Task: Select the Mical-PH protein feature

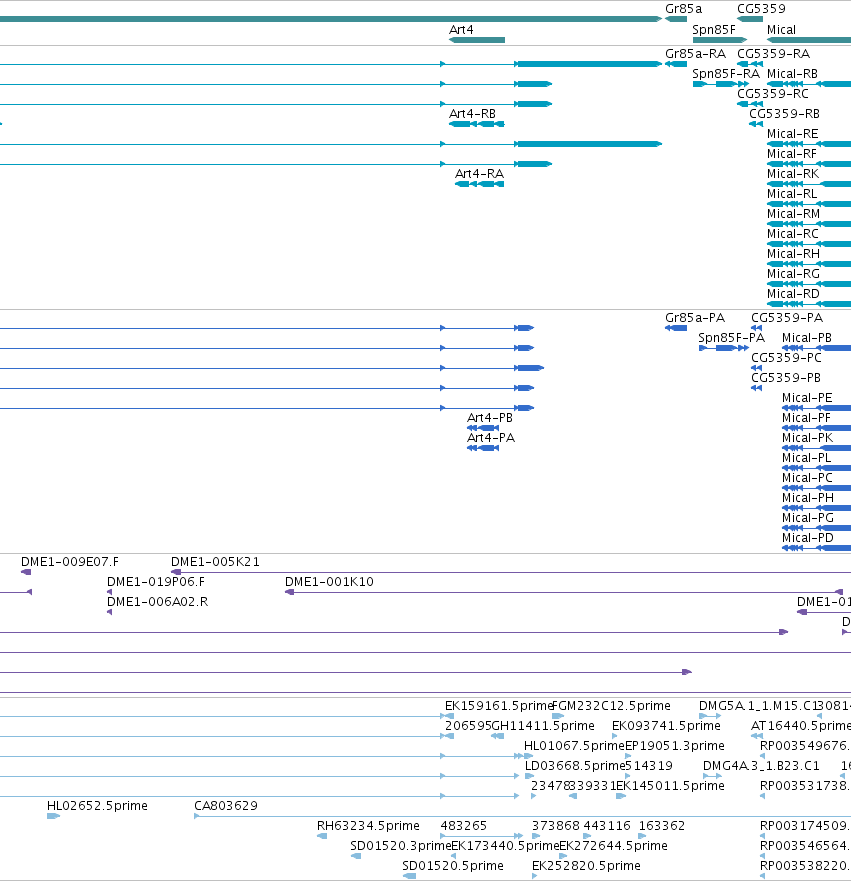Action: (x=816, y=508)
